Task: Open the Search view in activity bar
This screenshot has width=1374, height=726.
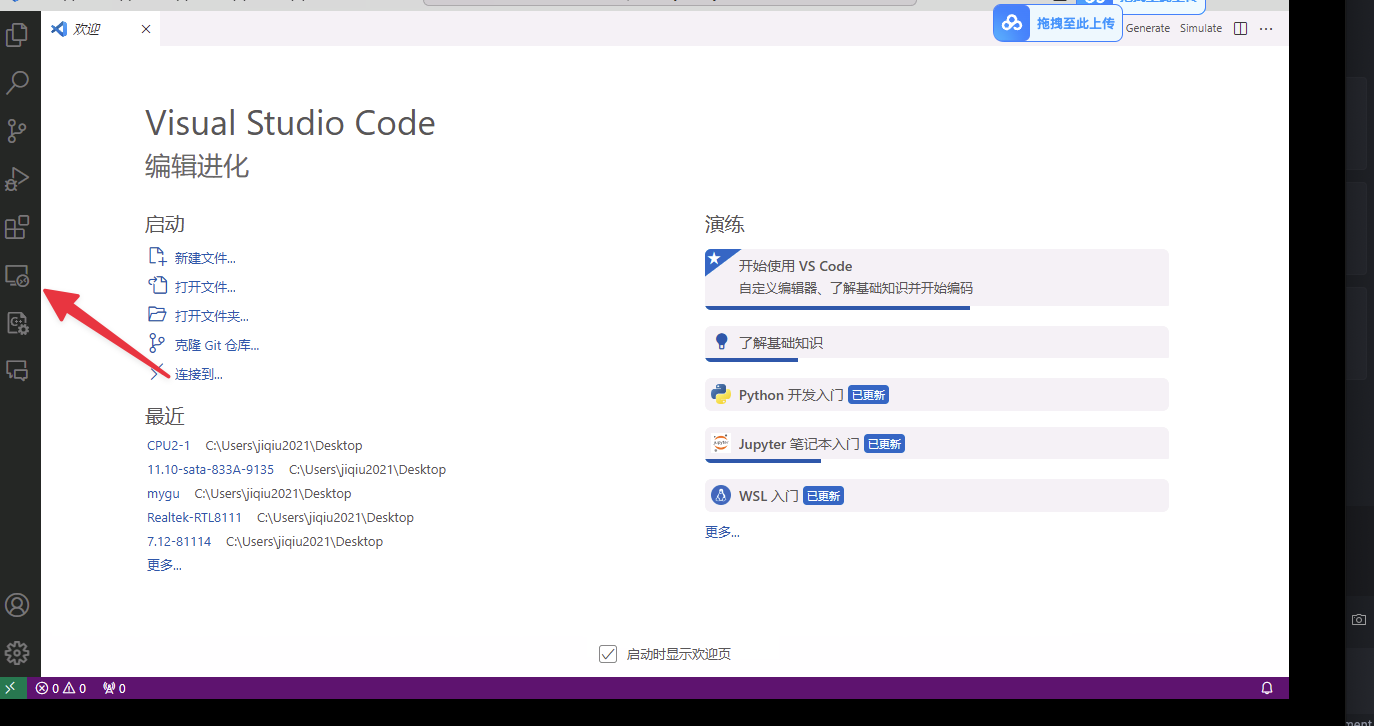Action: tap(17, 83)
